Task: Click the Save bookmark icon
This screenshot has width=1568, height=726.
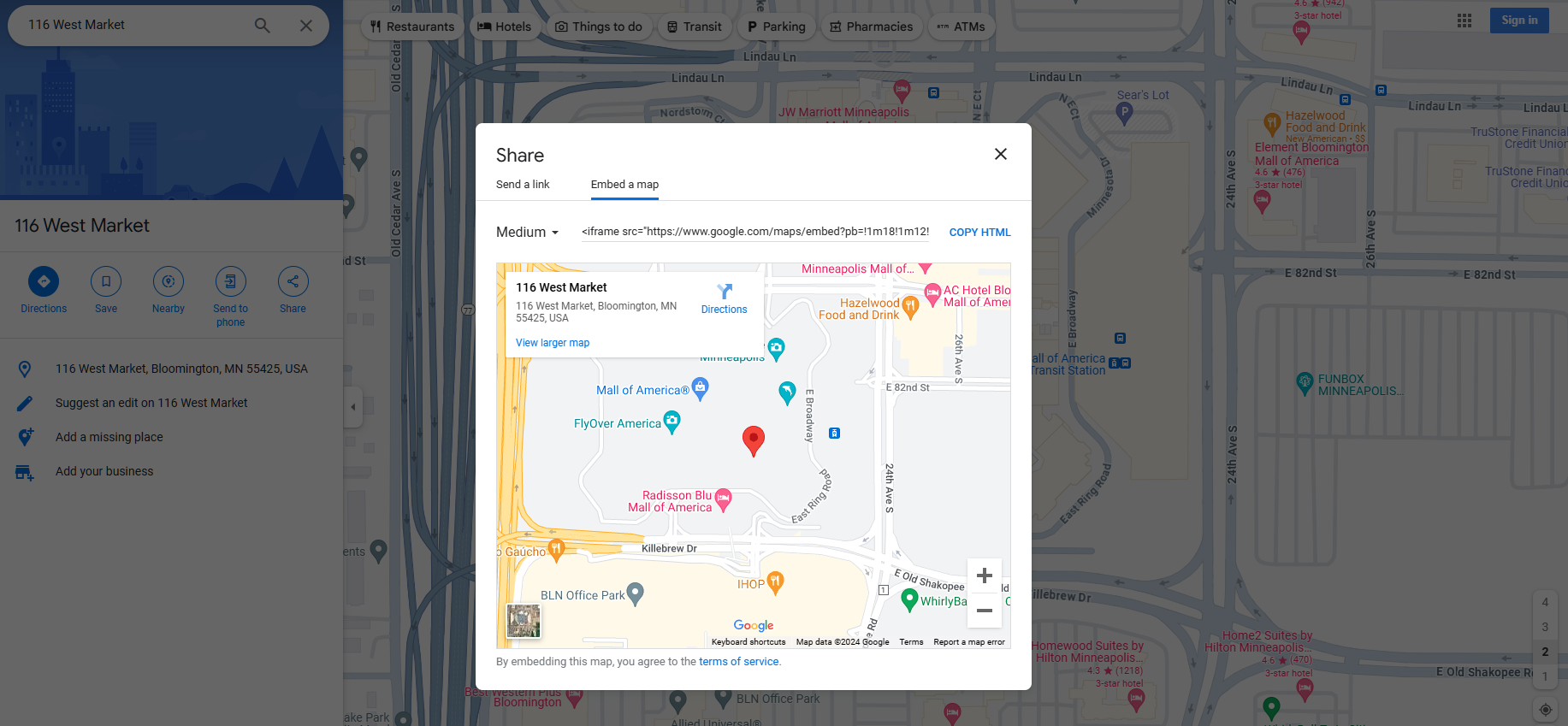Action: pyautogui.click(x=106, y=281)
